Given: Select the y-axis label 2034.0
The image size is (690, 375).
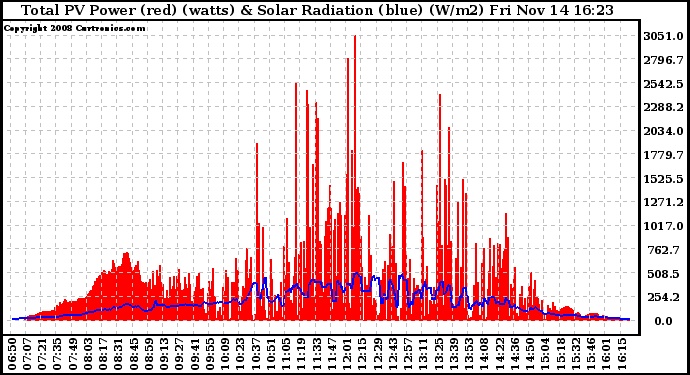Looking at the screenshot, I should click(663, 131).
